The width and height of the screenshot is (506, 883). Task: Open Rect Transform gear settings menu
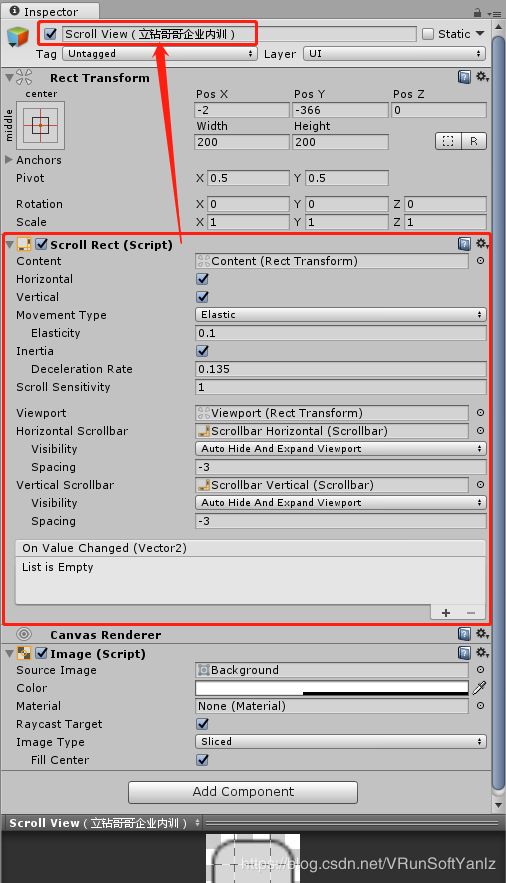pos(482,76)
